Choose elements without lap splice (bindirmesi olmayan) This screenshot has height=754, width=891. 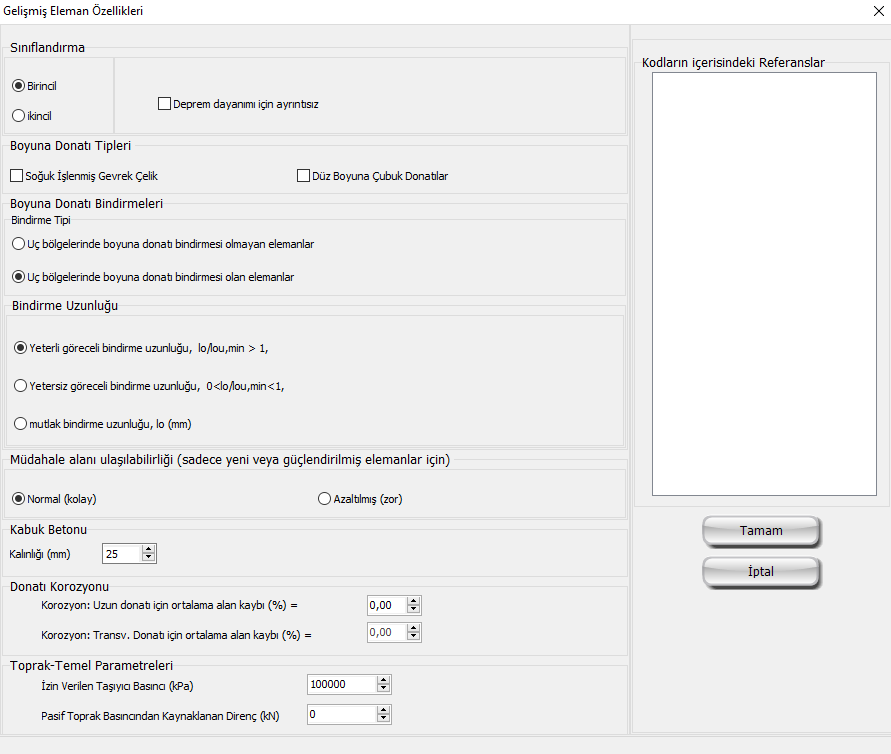click(18, 243)
